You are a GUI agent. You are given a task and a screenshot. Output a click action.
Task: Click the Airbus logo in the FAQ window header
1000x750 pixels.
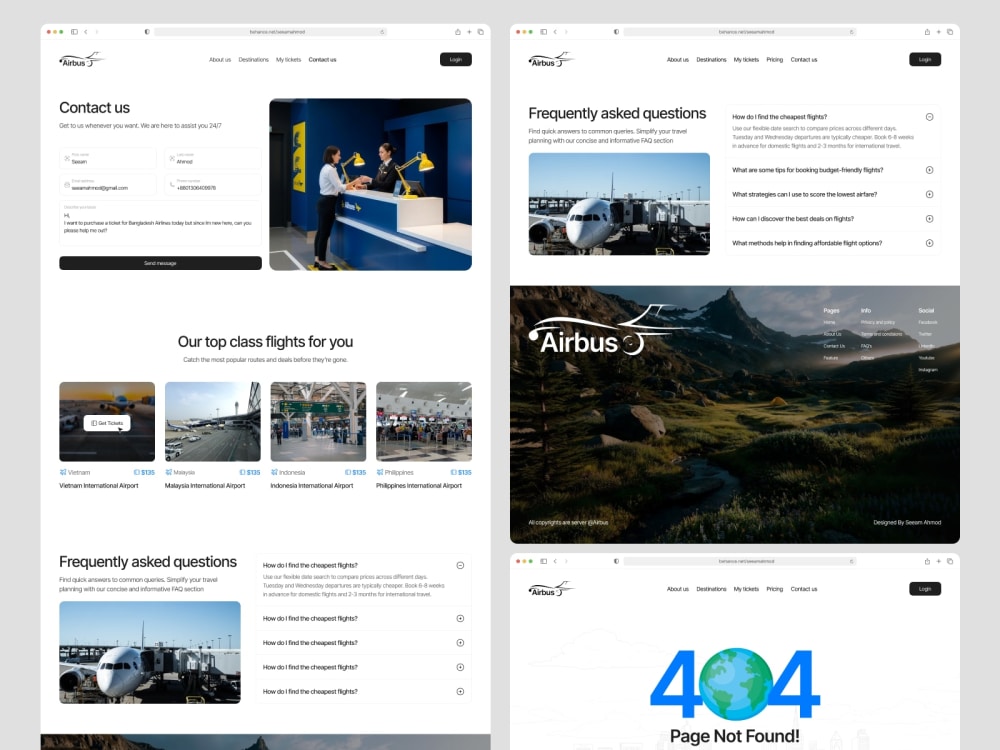pos(551,60)
